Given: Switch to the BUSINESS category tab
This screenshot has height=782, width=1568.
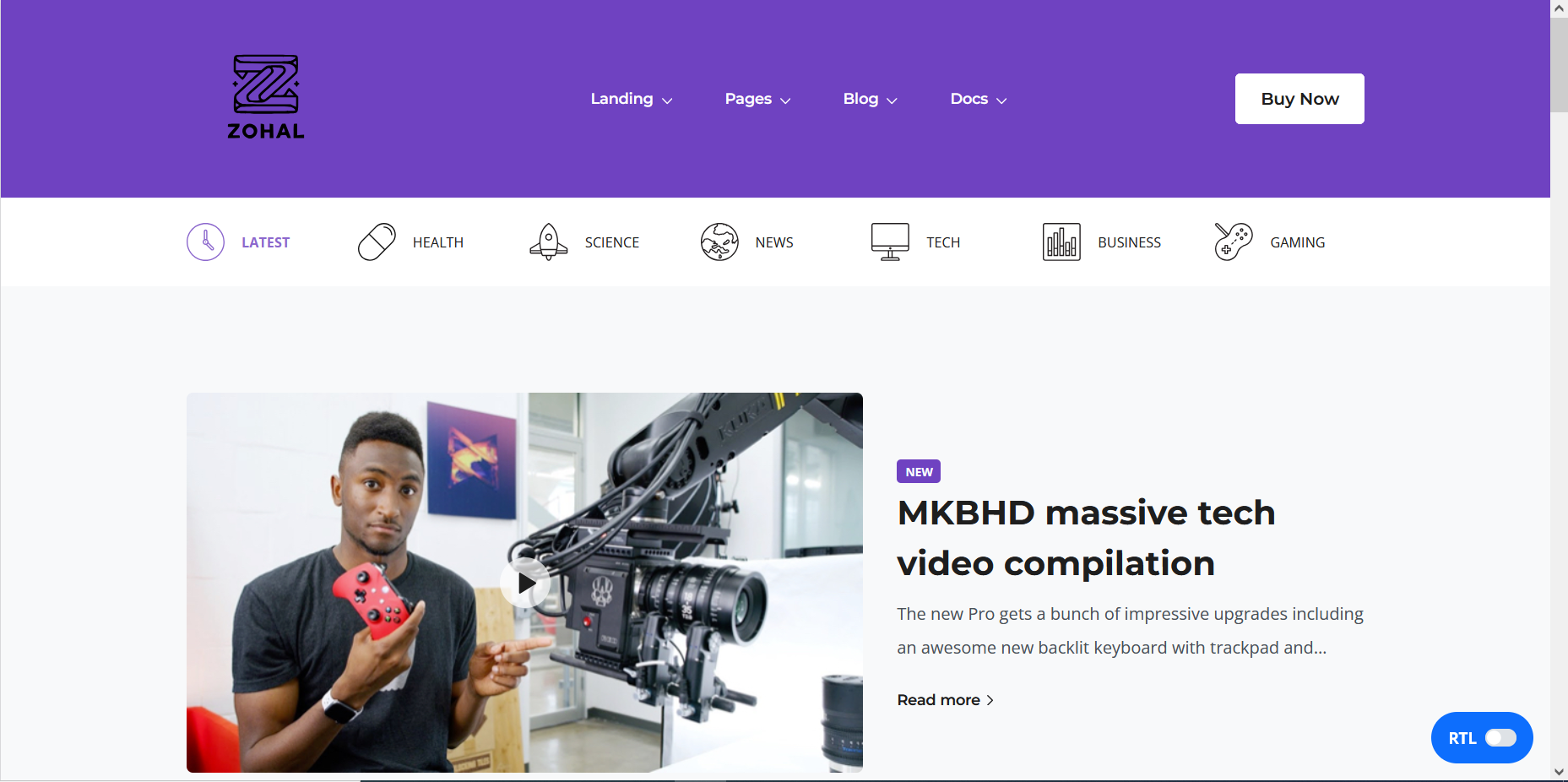Looking at the screenshot, I should (1129, 242).
